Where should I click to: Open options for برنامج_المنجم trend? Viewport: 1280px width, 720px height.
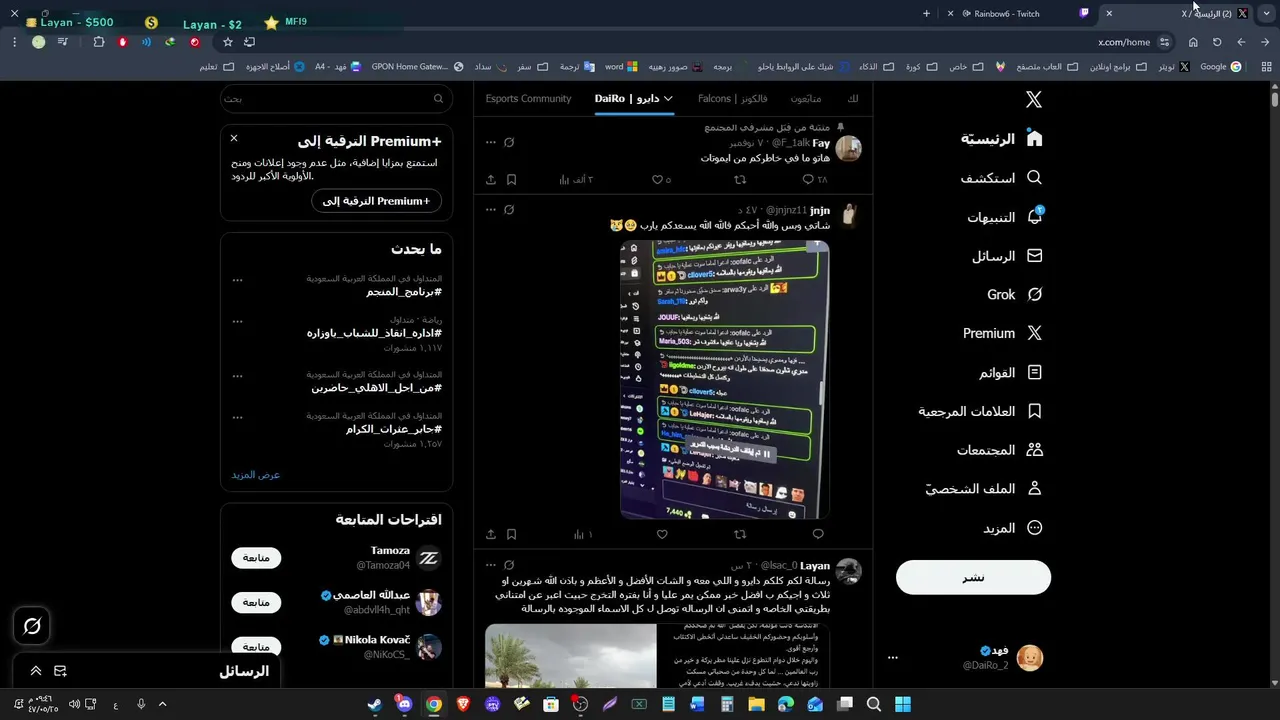point(237,280)
